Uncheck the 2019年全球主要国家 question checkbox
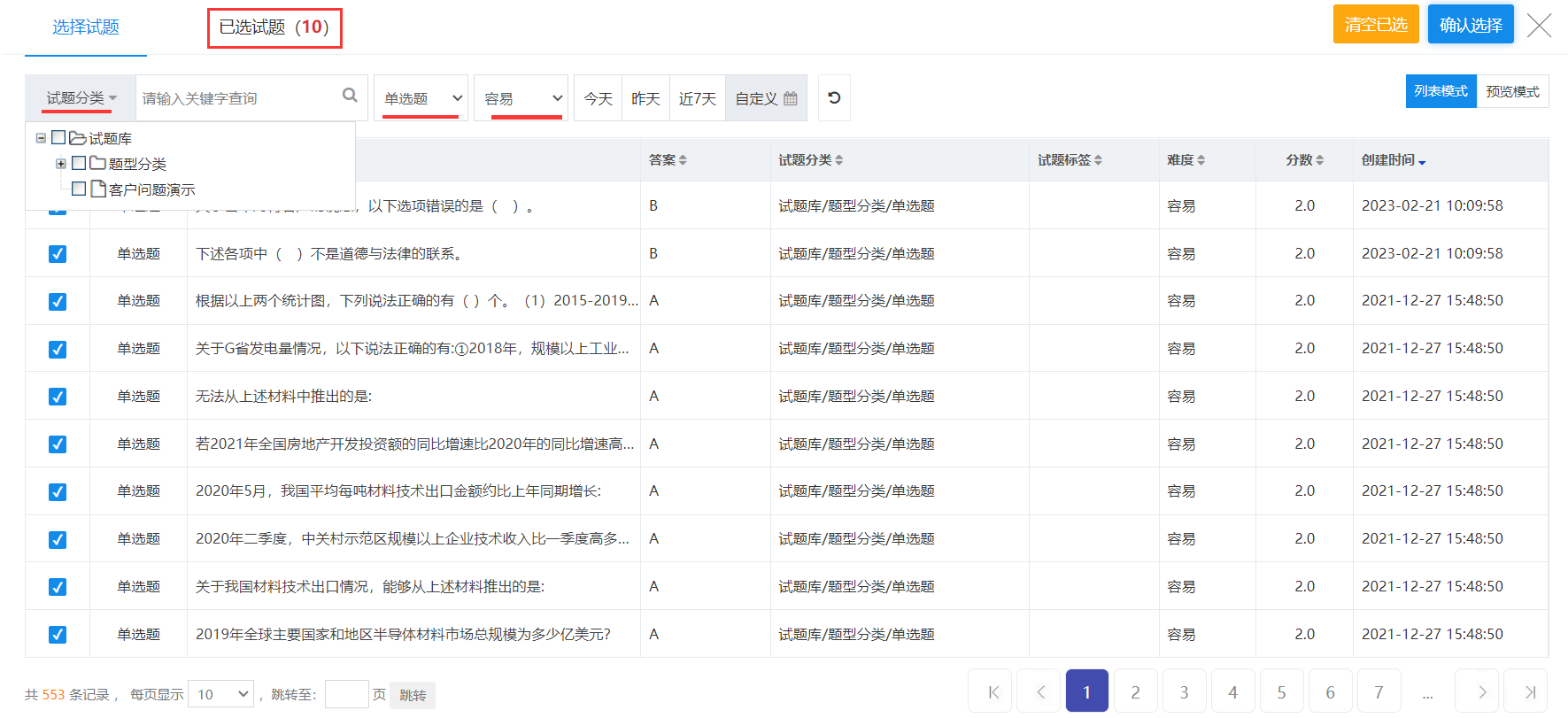1568x718 pixels. click(x=58, y=635)
